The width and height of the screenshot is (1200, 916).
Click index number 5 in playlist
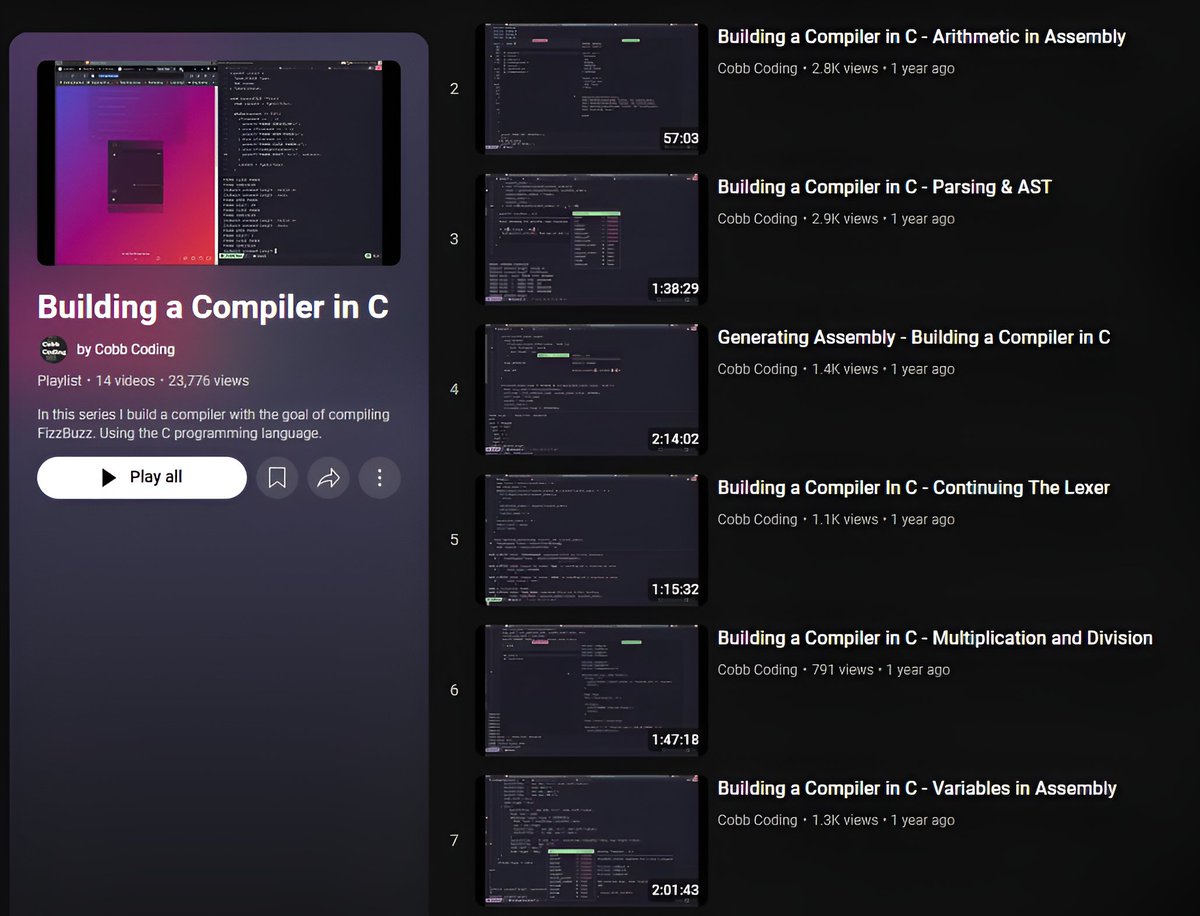coord(454,540)
